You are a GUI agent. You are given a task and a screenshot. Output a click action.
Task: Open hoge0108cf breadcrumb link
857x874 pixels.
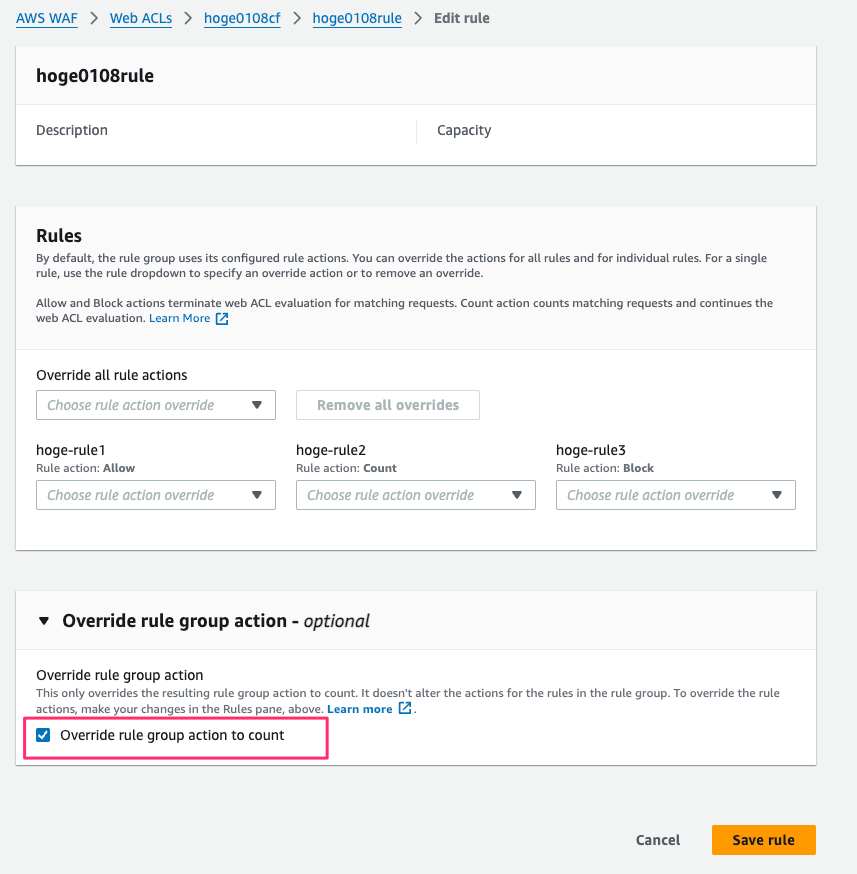[x=242, y=18]
